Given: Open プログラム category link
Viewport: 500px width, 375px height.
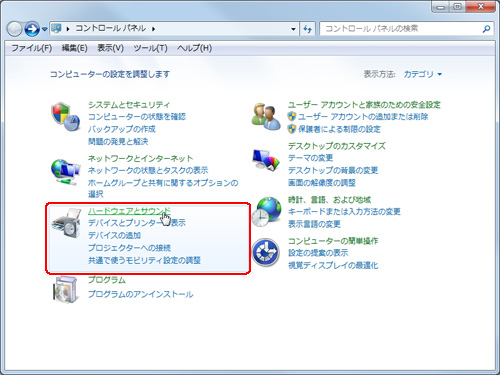Looking at the screenshot, I should tap(107, 280).
